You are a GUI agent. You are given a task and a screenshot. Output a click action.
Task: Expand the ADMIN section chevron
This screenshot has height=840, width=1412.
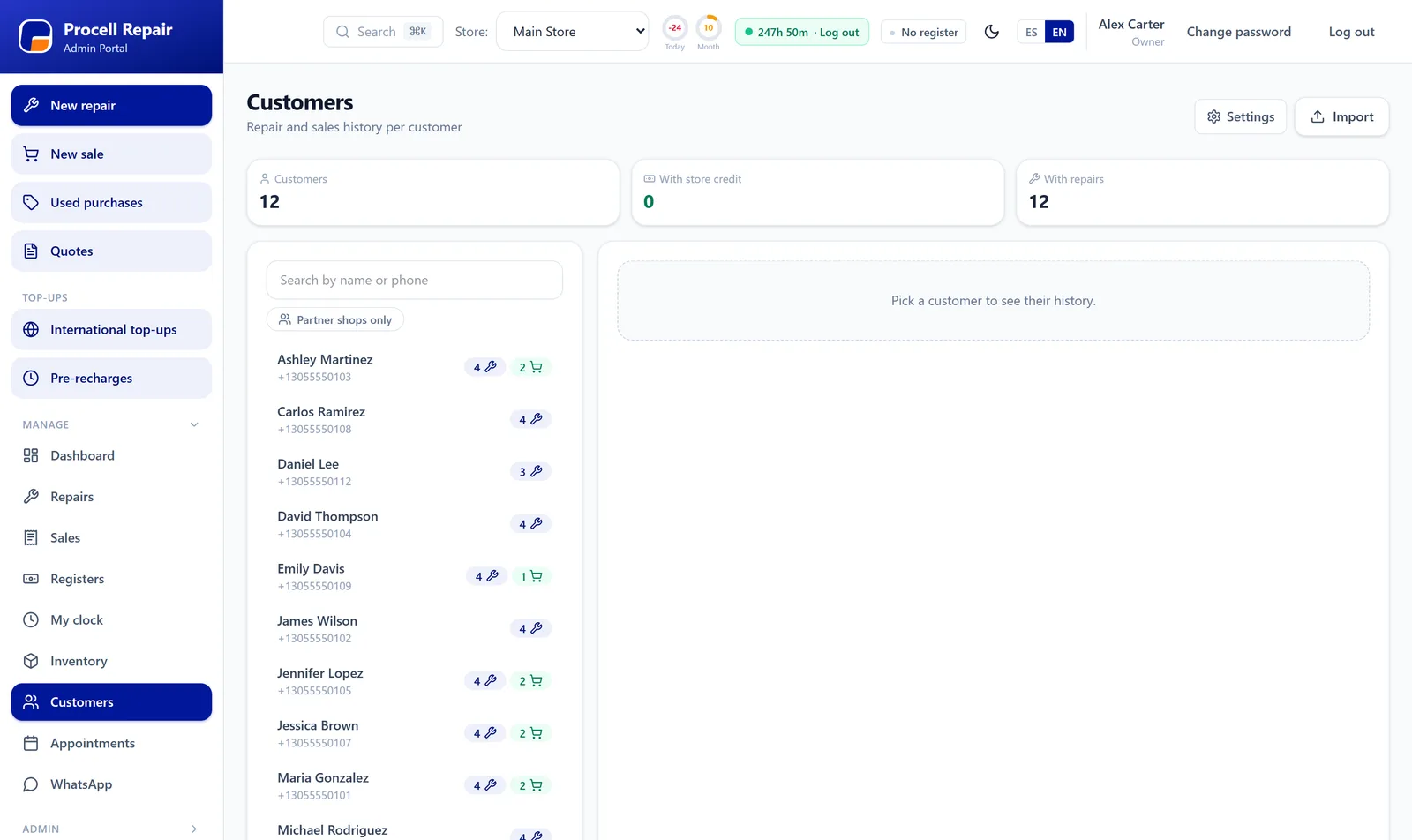194,829
